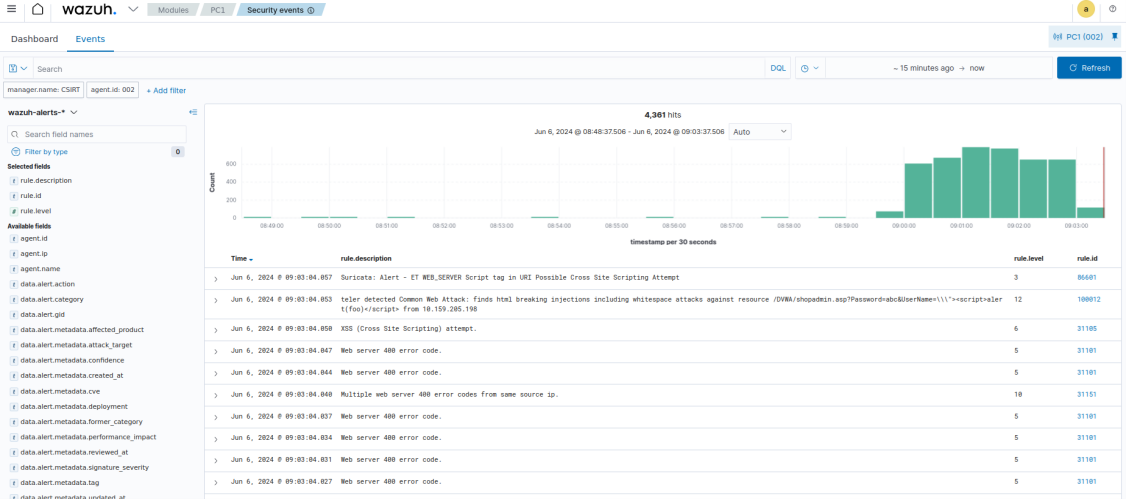The width and height of the screenshot is (1126, 499).
Task: Open rule id 100012
Action: pyautogui.click(x=1089, y=299)
